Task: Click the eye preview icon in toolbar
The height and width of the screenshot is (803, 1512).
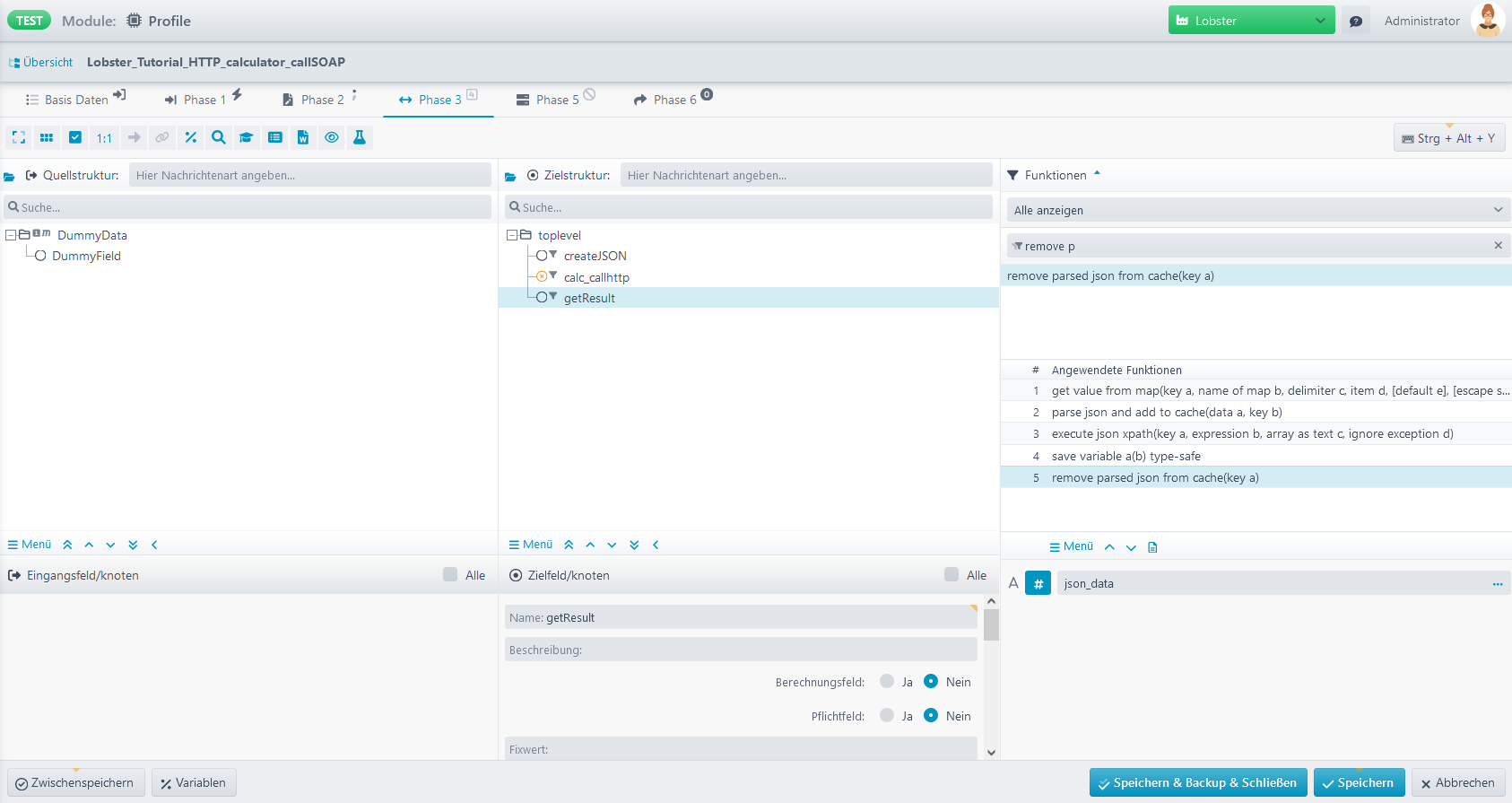Action: coord(332,137)
